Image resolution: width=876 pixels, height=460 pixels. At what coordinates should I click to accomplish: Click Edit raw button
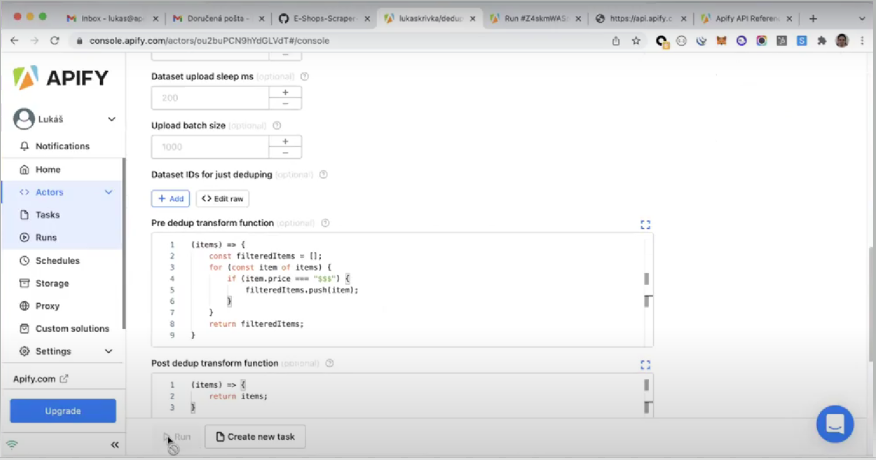(222, 198)
